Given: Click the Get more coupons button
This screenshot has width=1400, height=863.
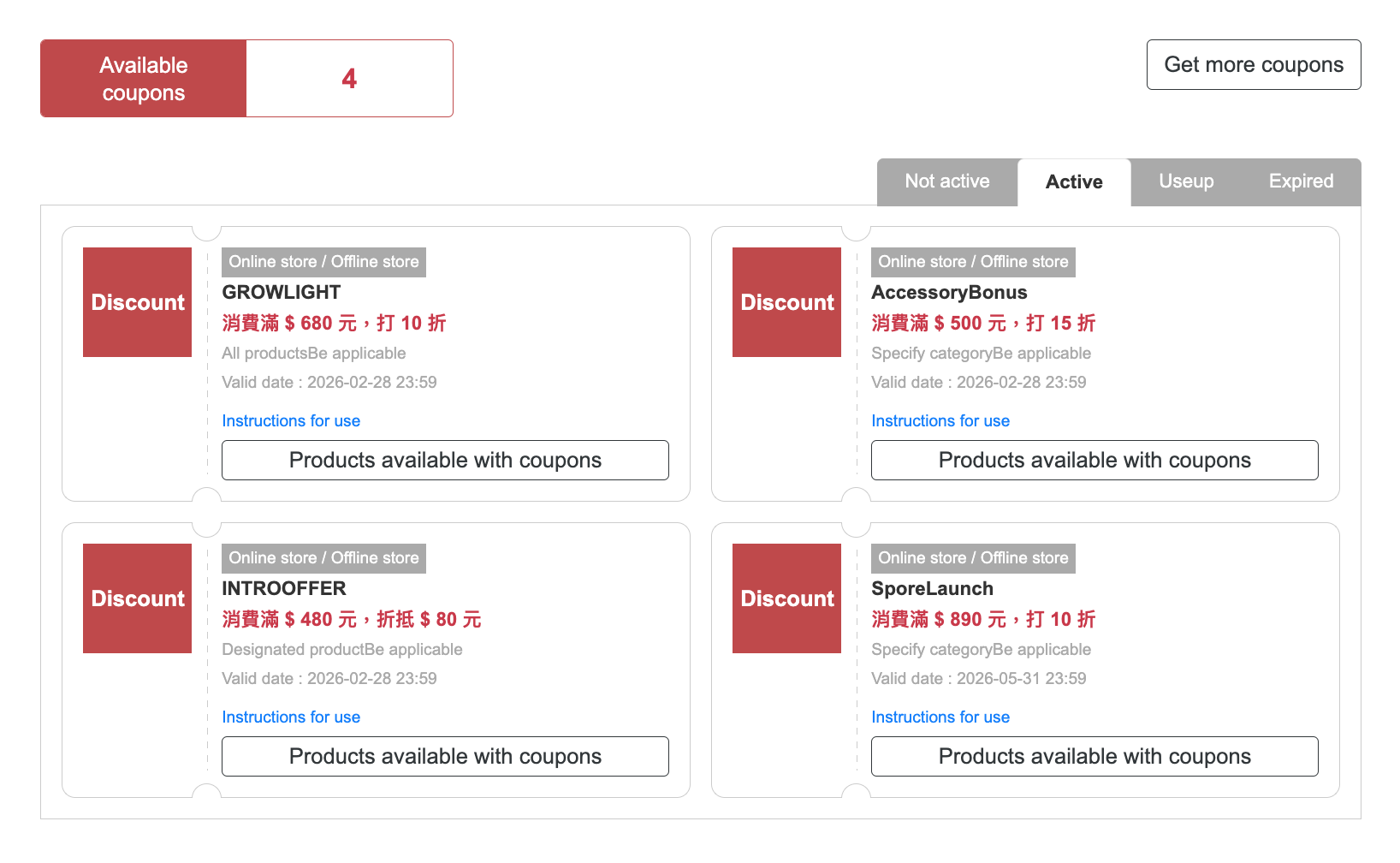Looking at the screenshot, I should tap(1253, 65).
